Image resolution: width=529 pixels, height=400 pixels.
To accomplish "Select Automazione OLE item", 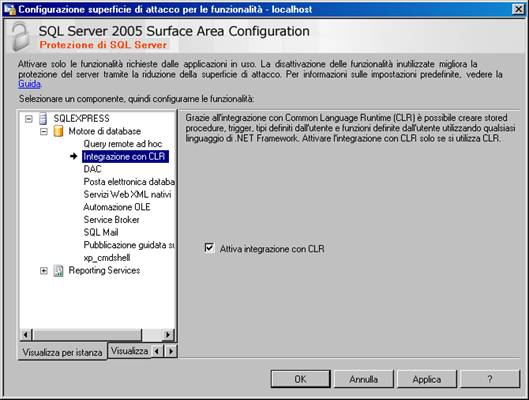I will 117,207.
